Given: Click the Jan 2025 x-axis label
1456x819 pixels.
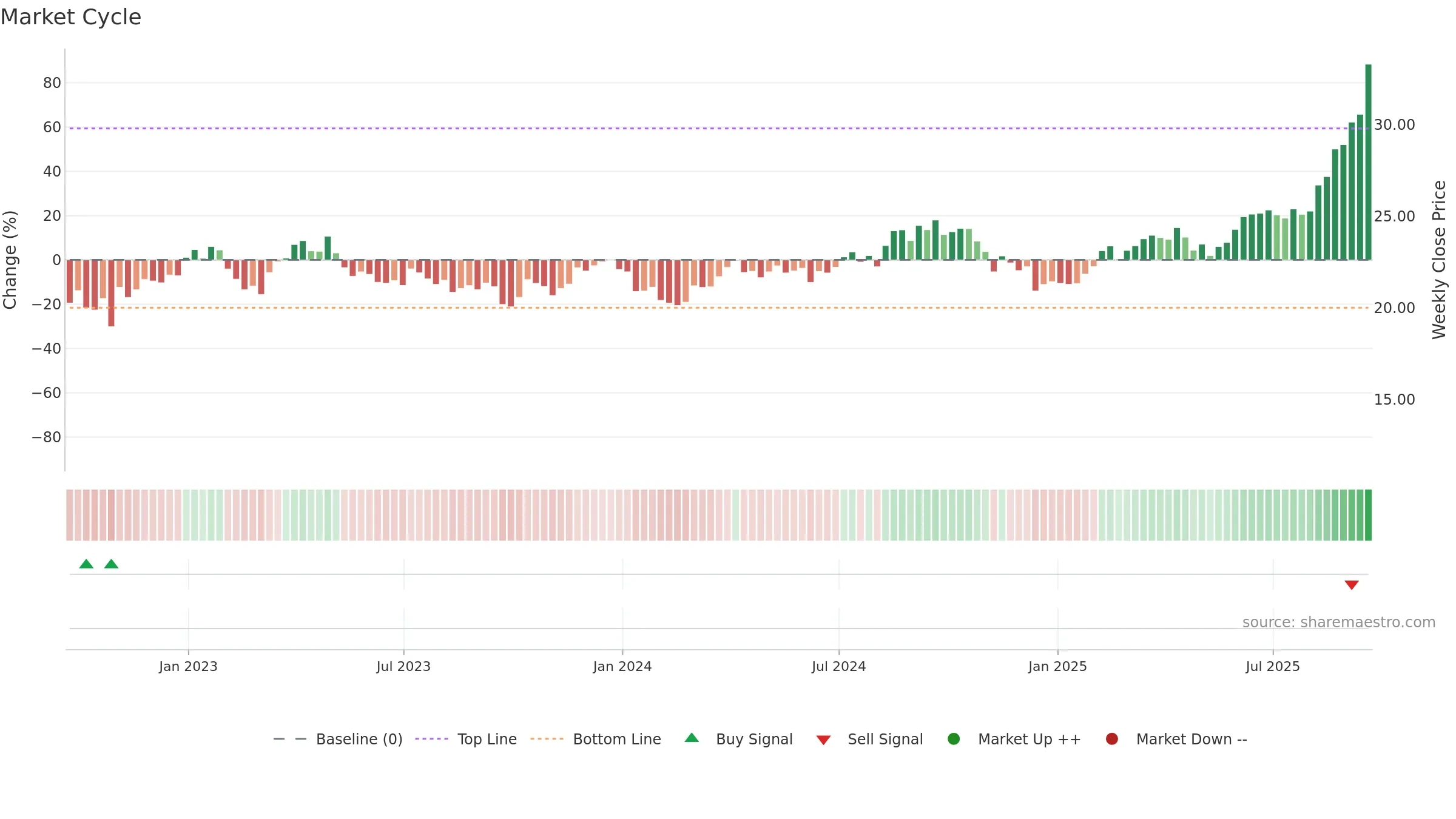Looking at the screenshot, I should point(1057,666).
